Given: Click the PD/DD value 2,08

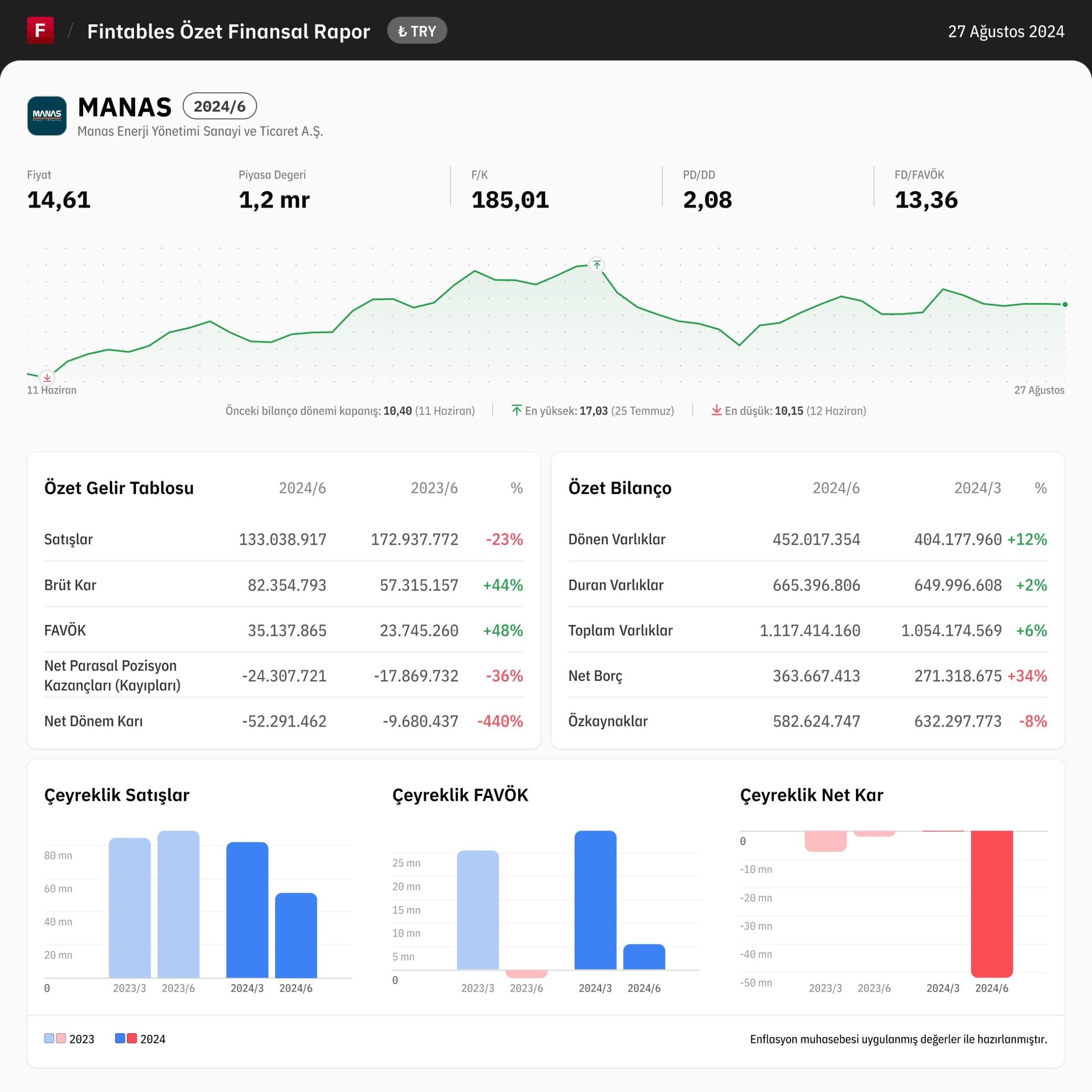Looking at the screenshot, I should [x=707, y=200].
